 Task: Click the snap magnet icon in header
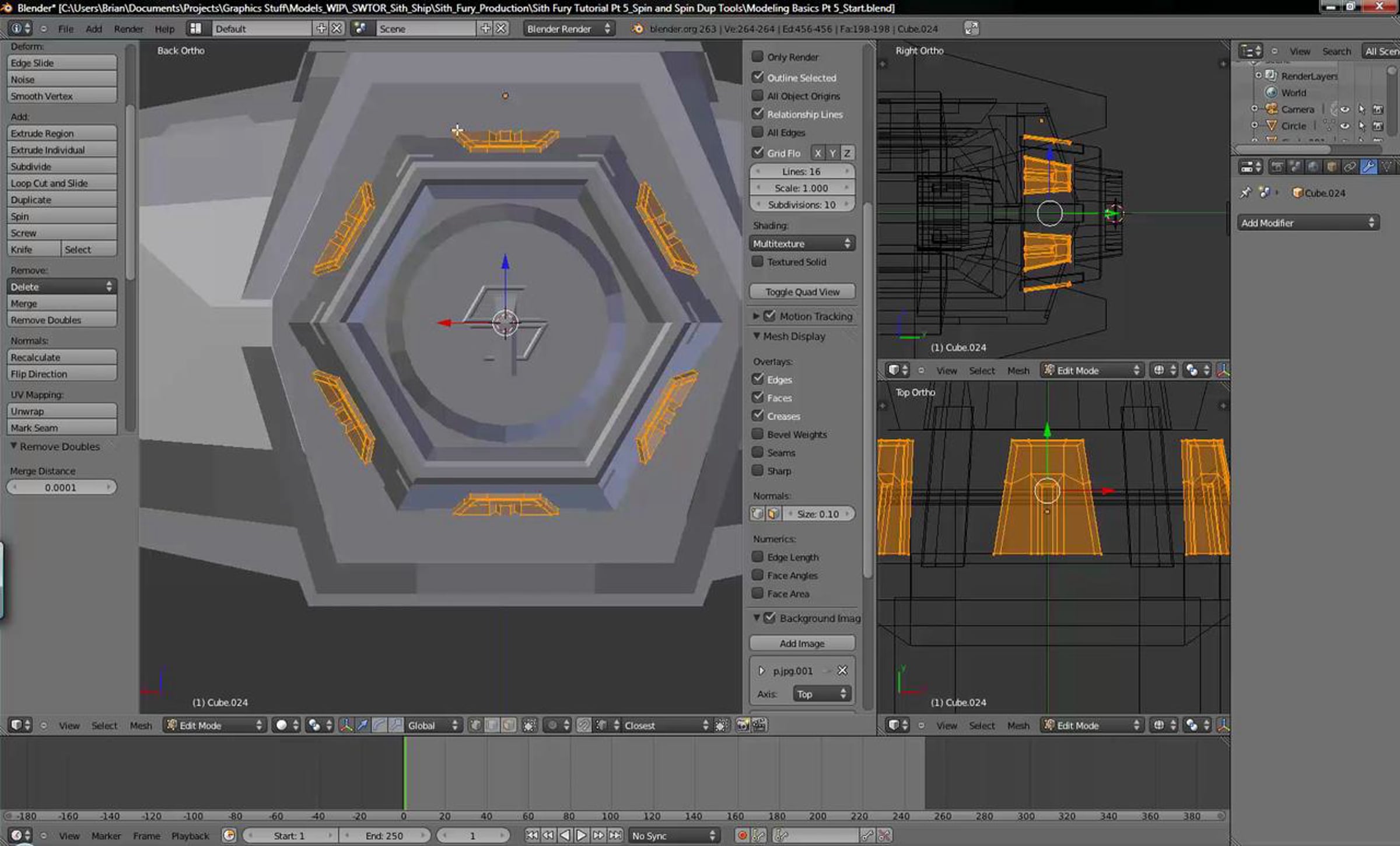click(x=584, y=725)
